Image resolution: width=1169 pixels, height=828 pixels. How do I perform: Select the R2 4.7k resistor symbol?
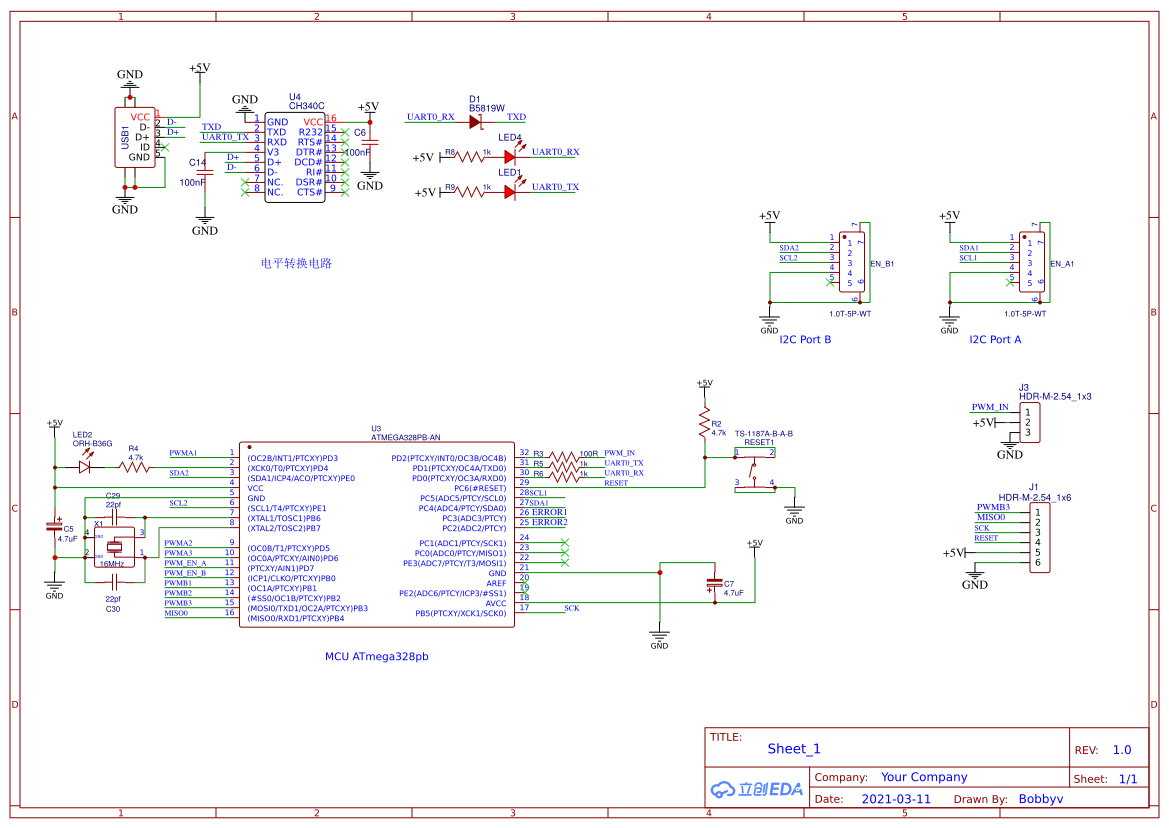tap(703, 427)
